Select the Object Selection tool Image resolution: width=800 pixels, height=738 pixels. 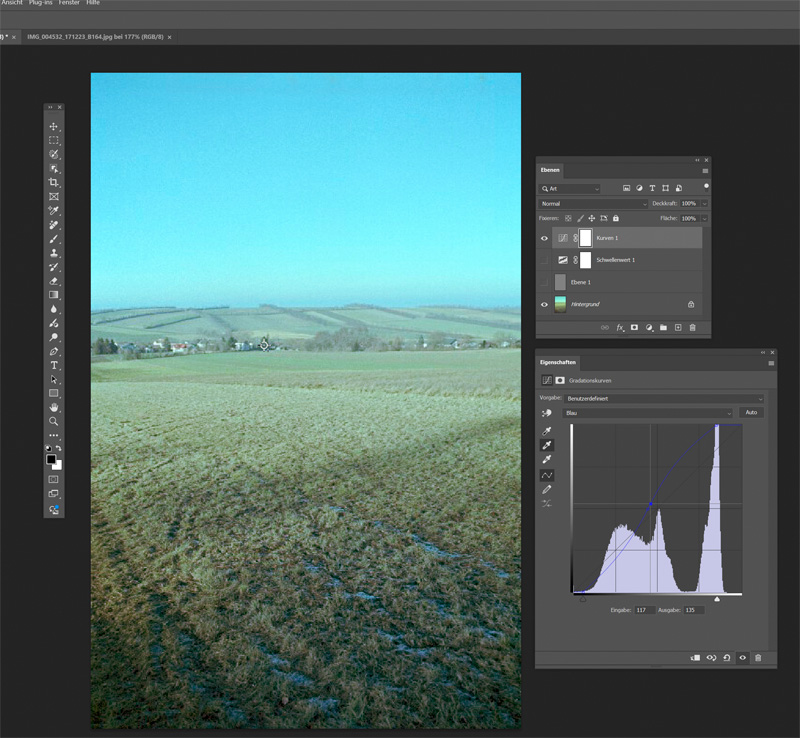[54, 168]
